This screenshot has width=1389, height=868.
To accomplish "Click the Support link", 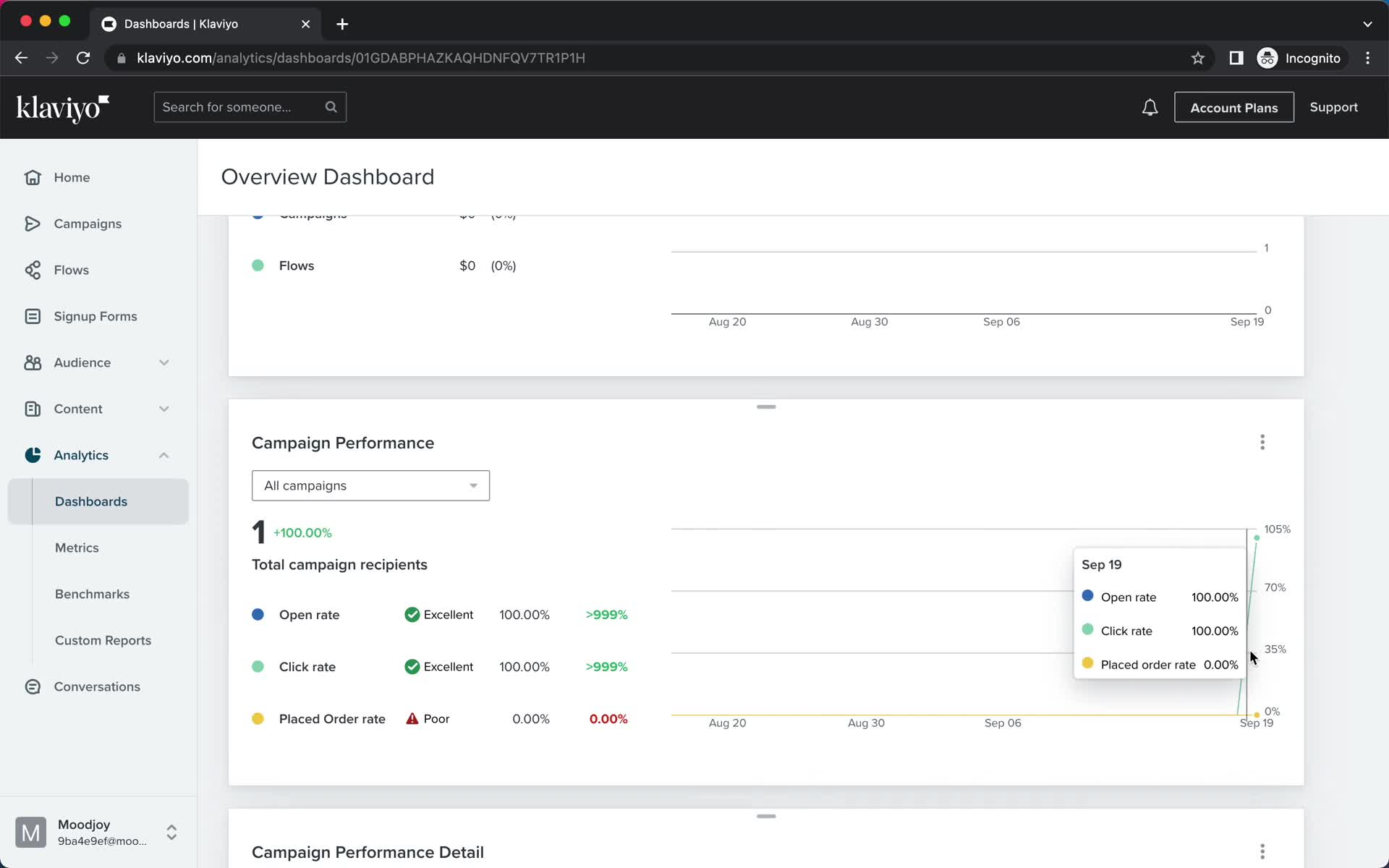I will (x=1333, y=107).
